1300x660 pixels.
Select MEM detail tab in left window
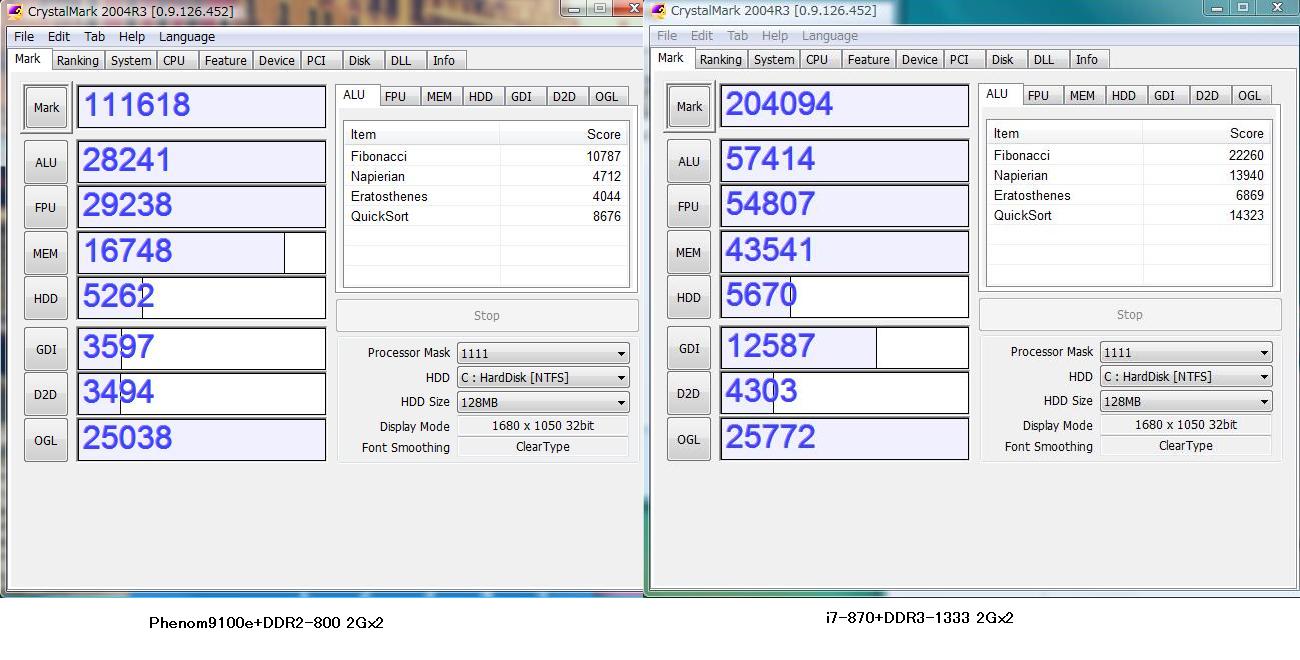[439, 97]
